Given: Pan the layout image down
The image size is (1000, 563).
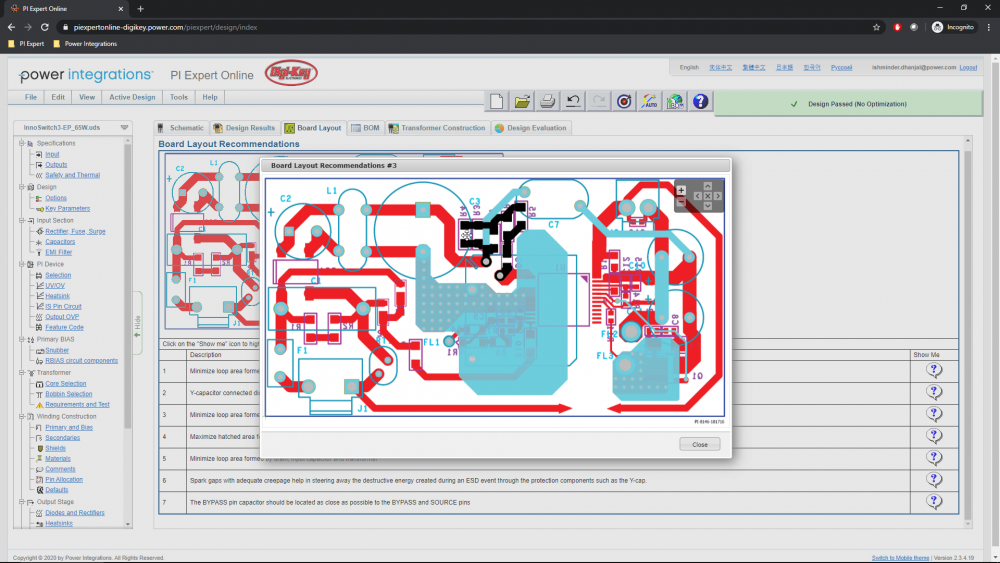Looking at the screenshot, I should click(707, 206).
